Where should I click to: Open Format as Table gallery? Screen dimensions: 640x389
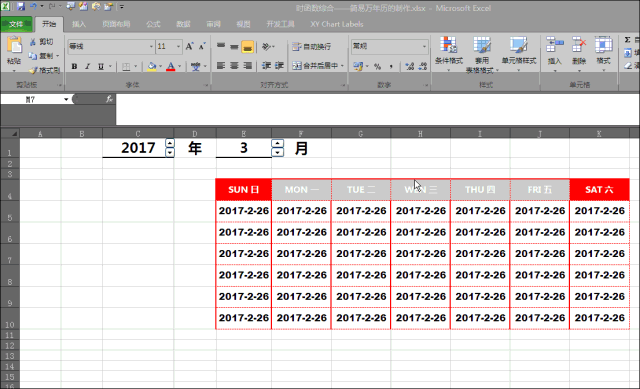[482, 55]
